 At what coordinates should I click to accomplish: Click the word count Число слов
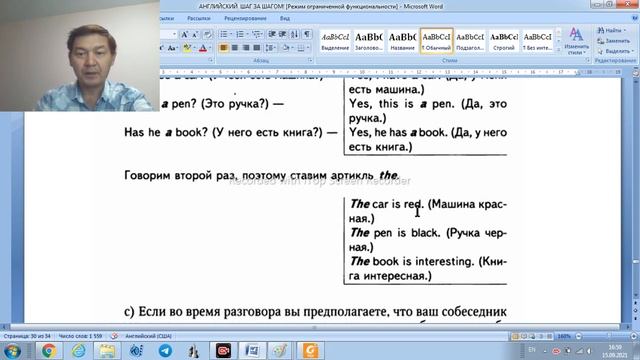pos(80,336)
